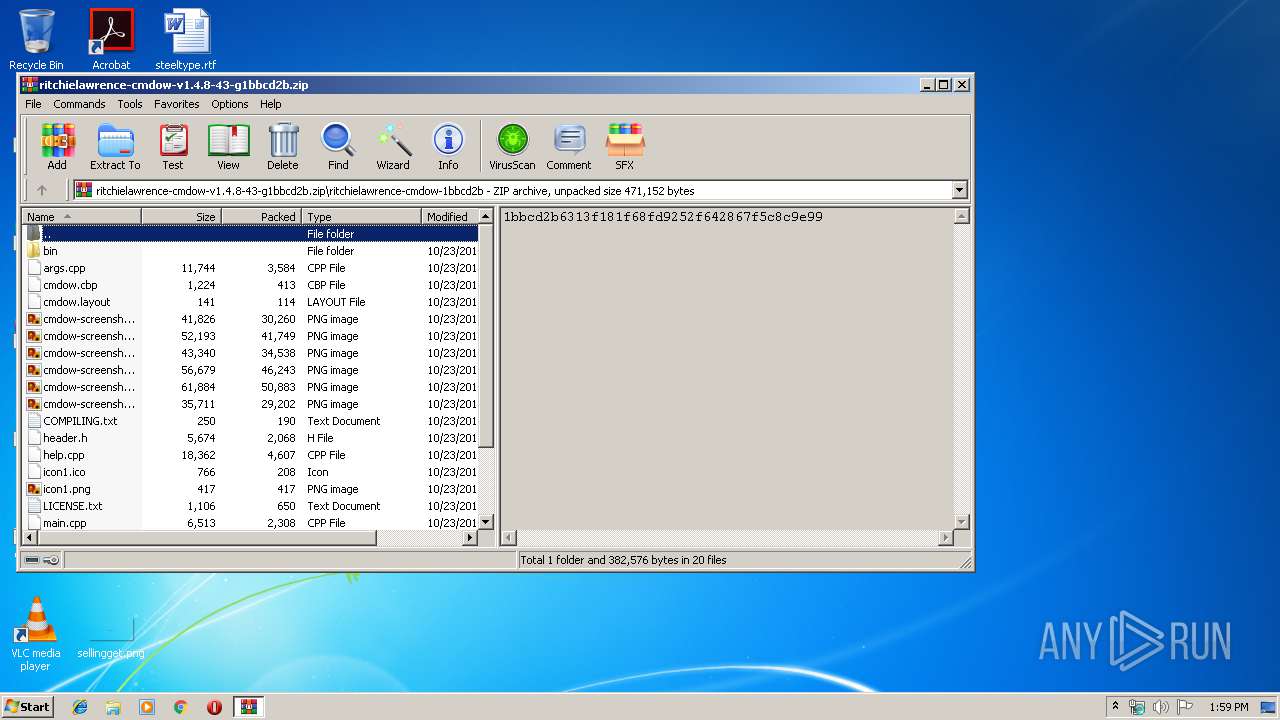Open the Start menu
Image resolution: width=1280 pixels, height=720 pixels.
click(28, 706)
